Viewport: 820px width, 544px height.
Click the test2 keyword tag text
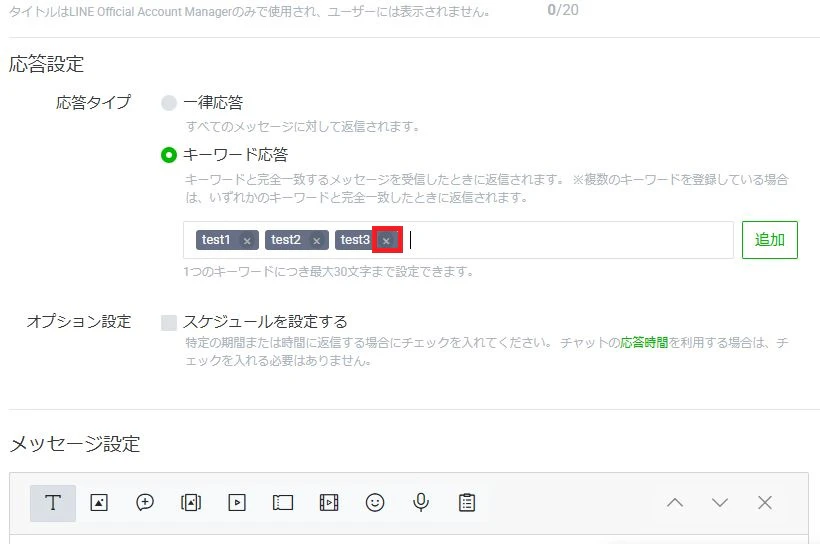tap(286, 240)
